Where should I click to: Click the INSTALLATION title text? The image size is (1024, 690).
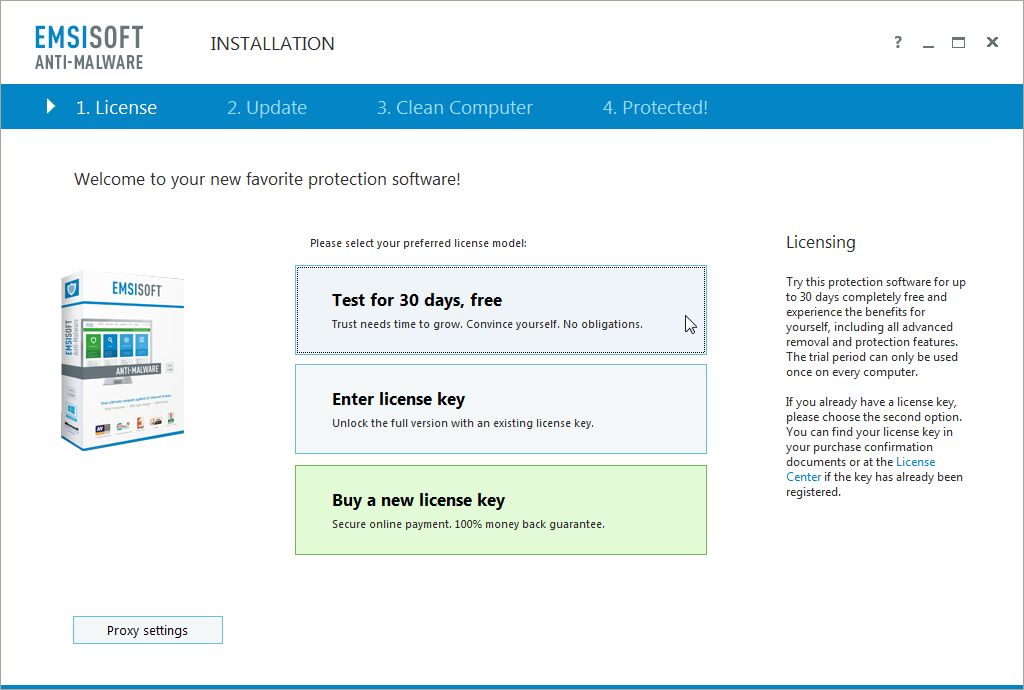coord(272,44)
